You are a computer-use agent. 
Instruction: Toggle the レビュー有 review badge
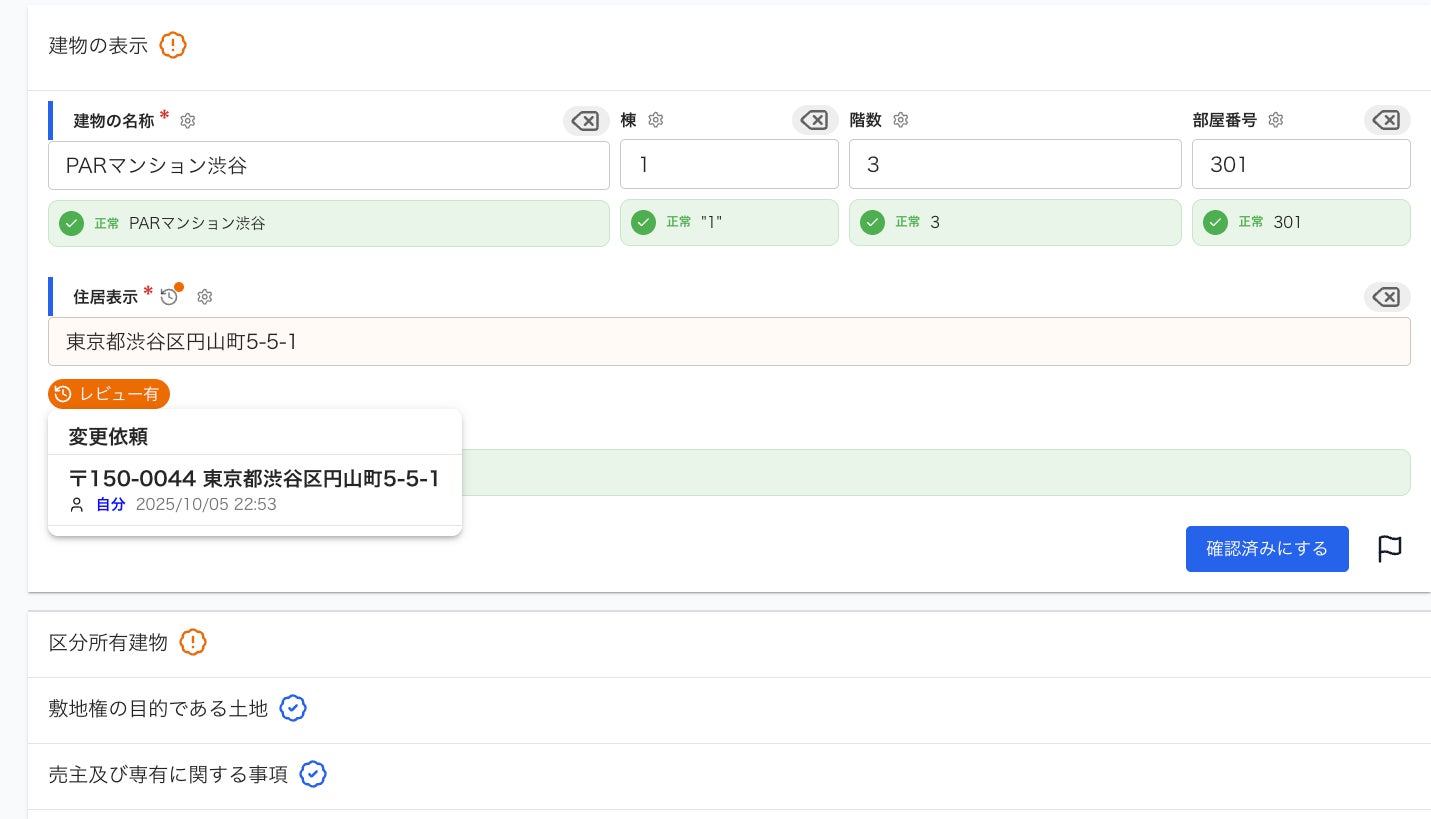(109, 394)
